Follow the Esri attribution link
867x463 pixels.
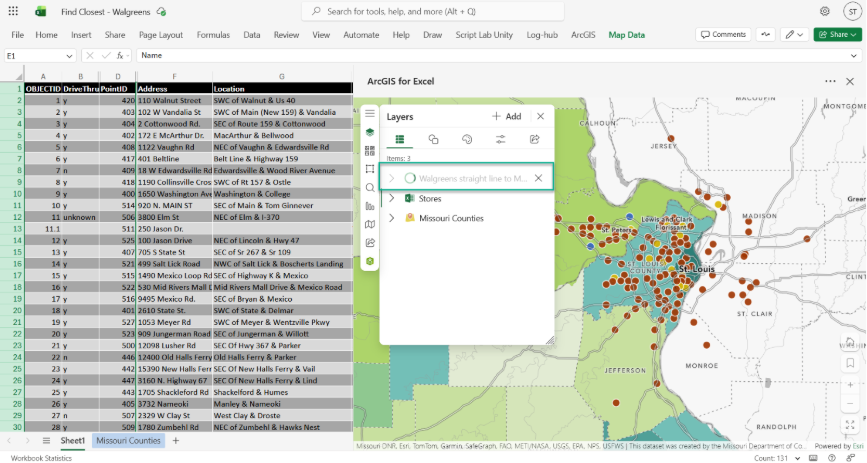click(x=858, y=446)
